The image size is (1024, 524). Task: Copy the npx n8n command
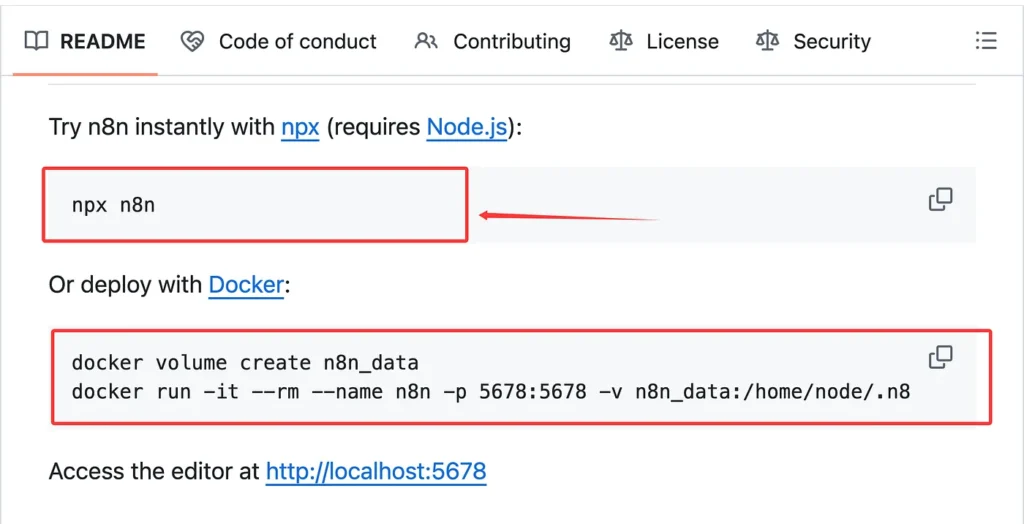(x=940, y=199)
